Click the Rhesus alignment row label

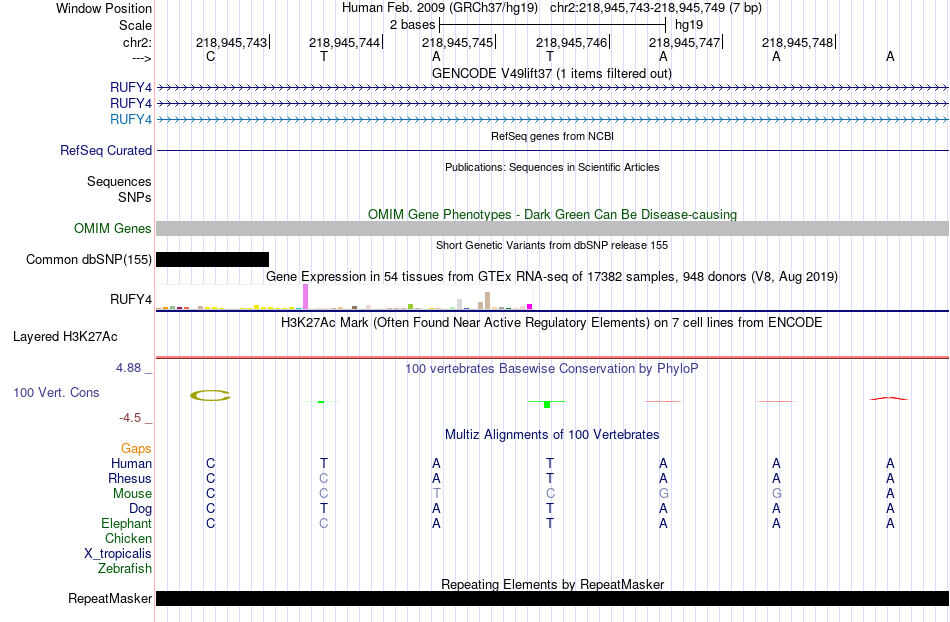pos(130,479)
